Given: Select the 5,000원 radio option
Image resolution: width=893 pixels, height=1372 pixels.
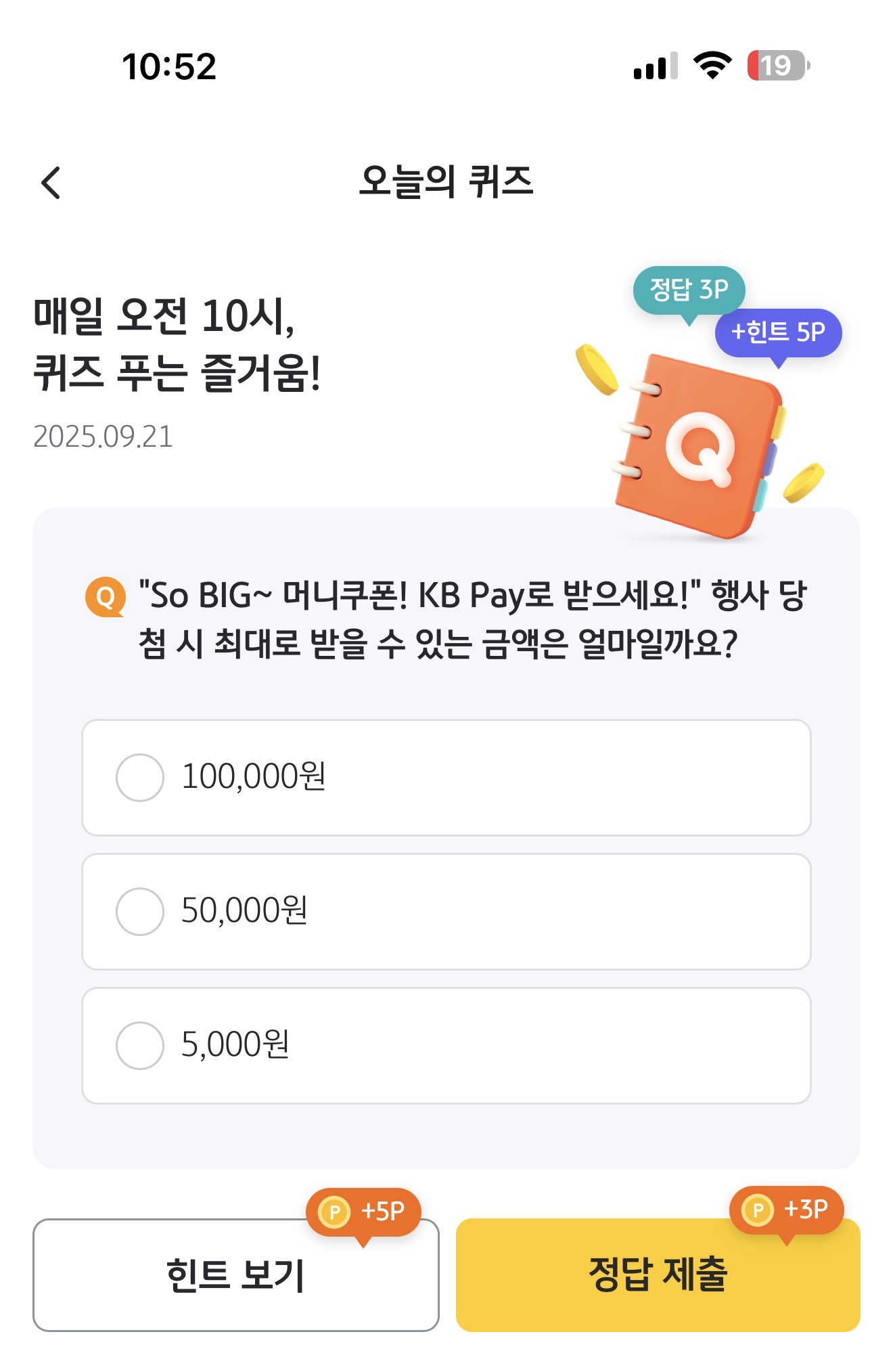Looking at the screenshot, I should tap(446, 1046).
